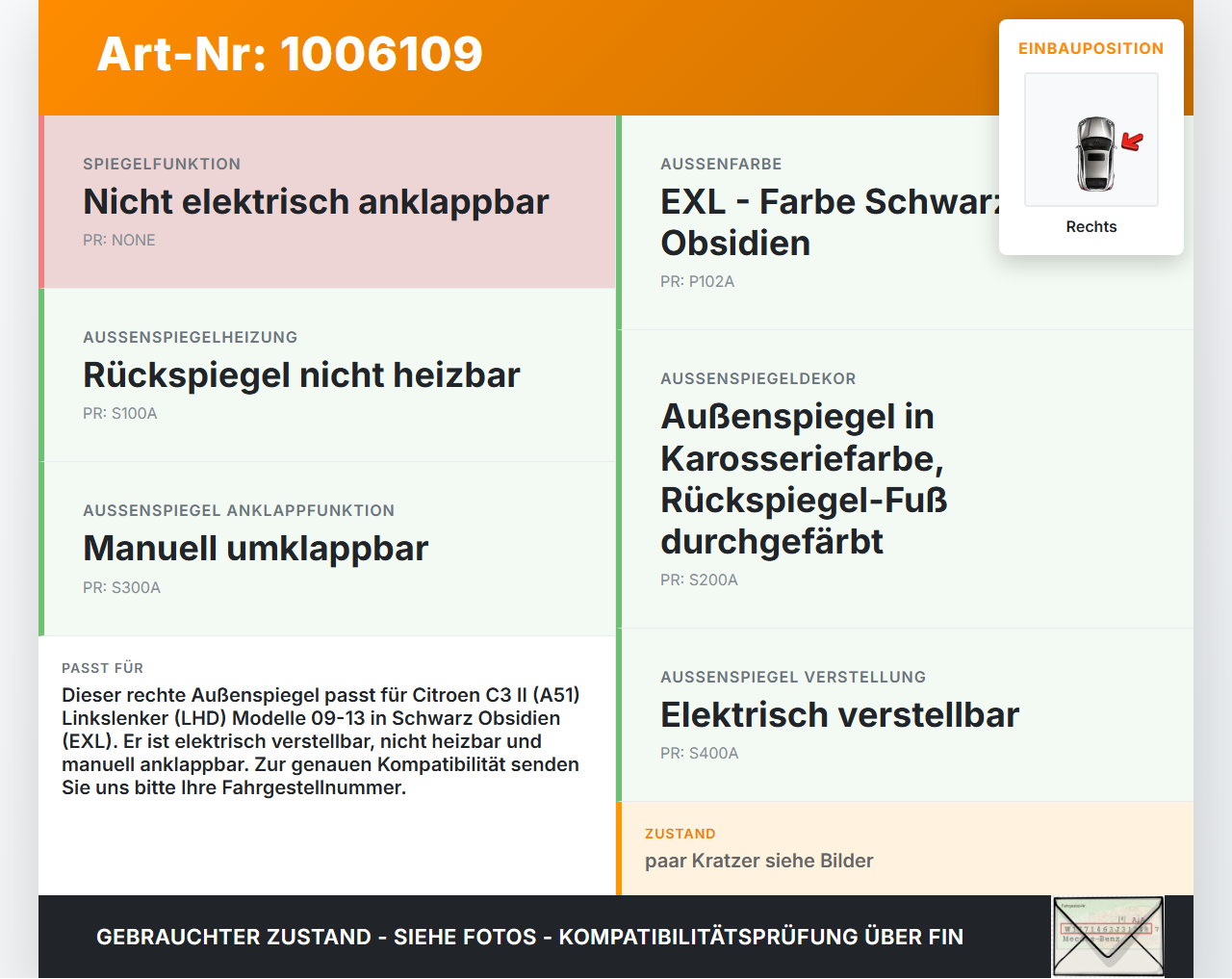Click paar Kratzer siehe Bilder text
1232x979 pixels.
[x=759, y=861]
